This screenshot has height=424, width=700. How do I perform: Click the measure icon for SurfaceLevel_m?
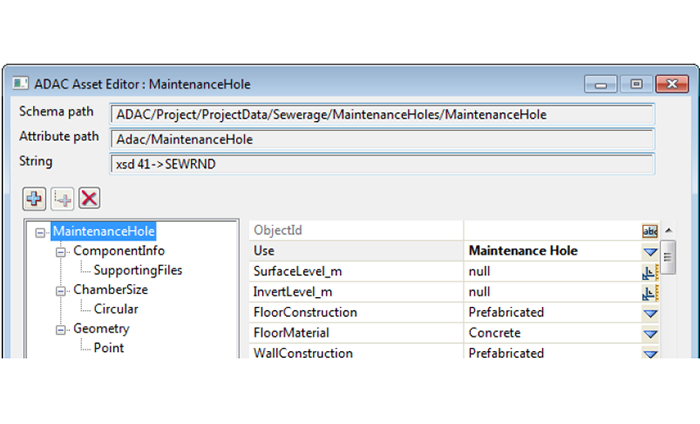(650, 272)
